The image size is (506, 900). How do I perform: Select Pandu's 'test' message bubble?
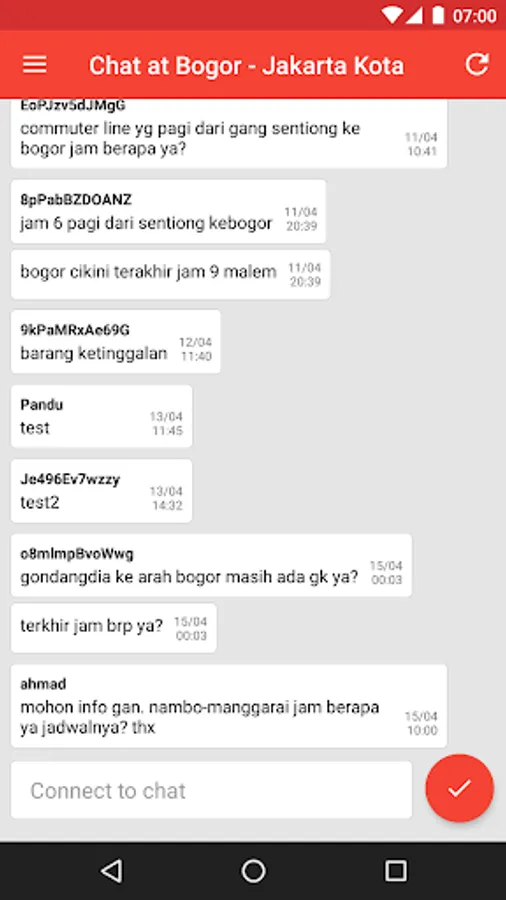[102, 416]
